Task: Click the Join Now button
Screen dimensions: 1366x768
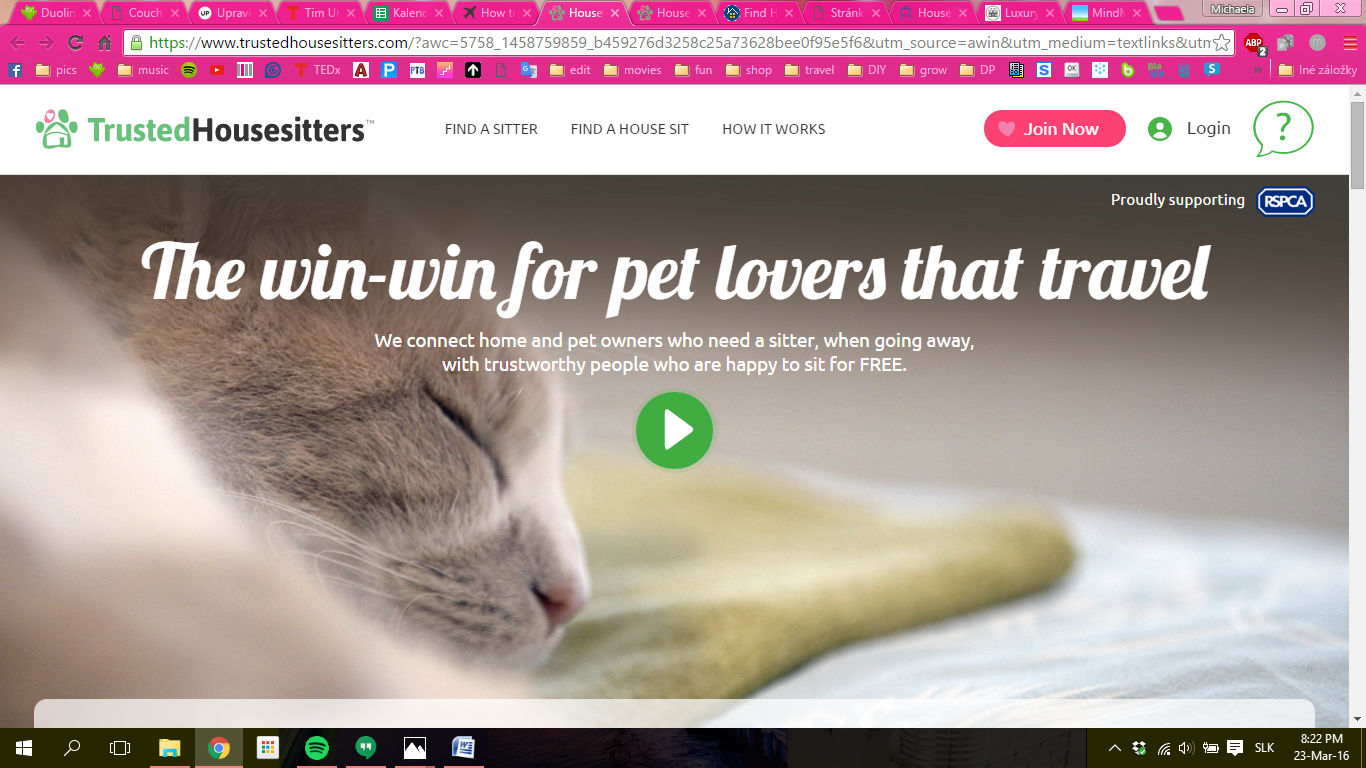Action: point(1055,129)
